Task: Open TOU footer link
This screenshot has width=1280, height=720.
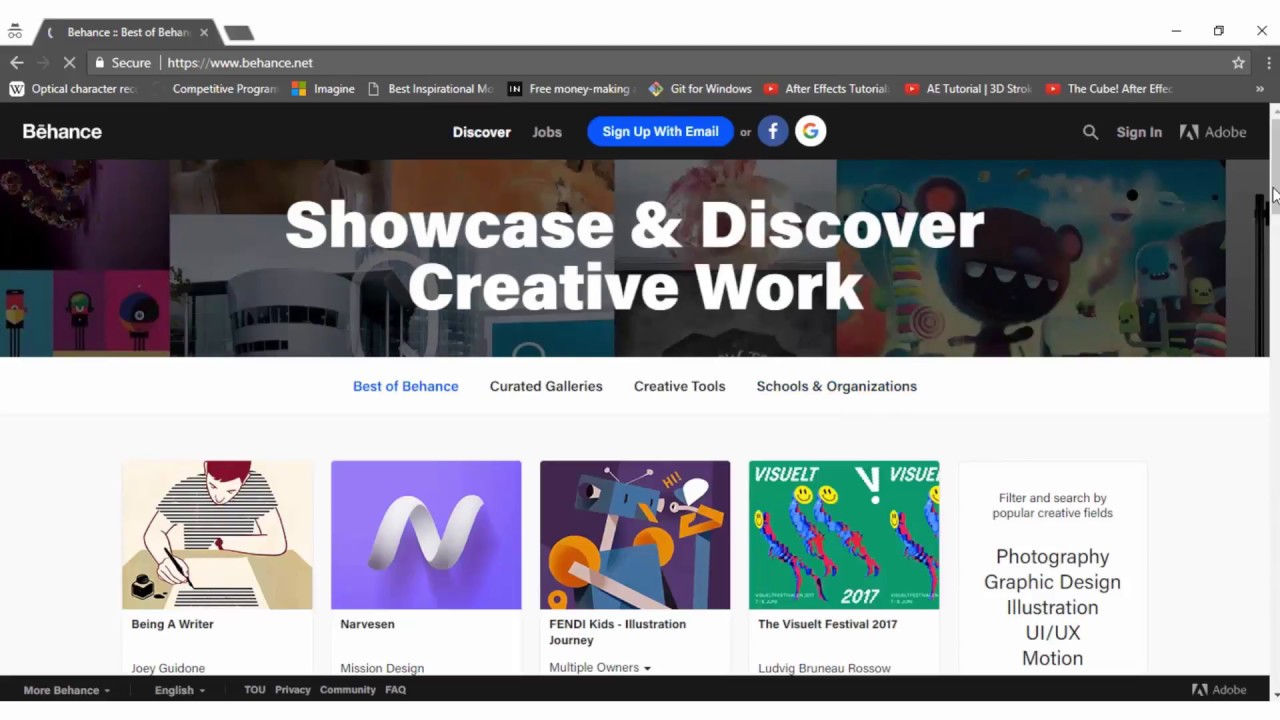Action: (255, 690)
